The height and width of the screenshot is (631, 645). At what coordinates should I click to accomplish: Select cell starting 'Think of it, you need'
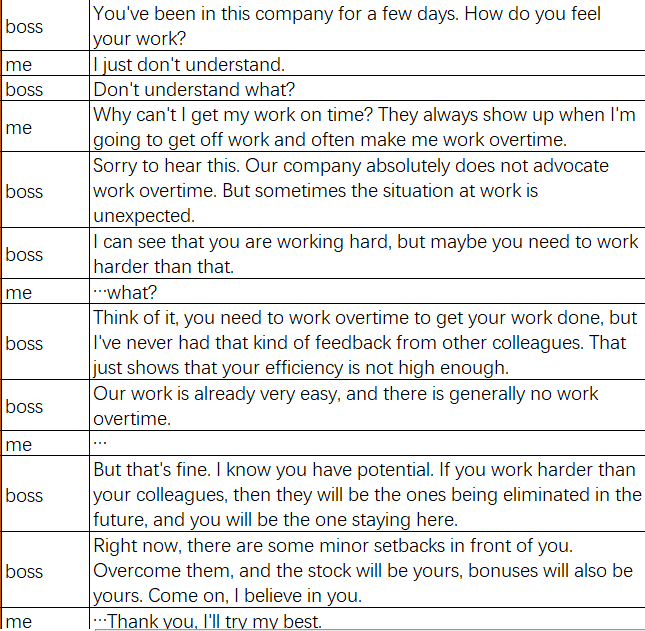pyautogui.click(x=367, y=342)
